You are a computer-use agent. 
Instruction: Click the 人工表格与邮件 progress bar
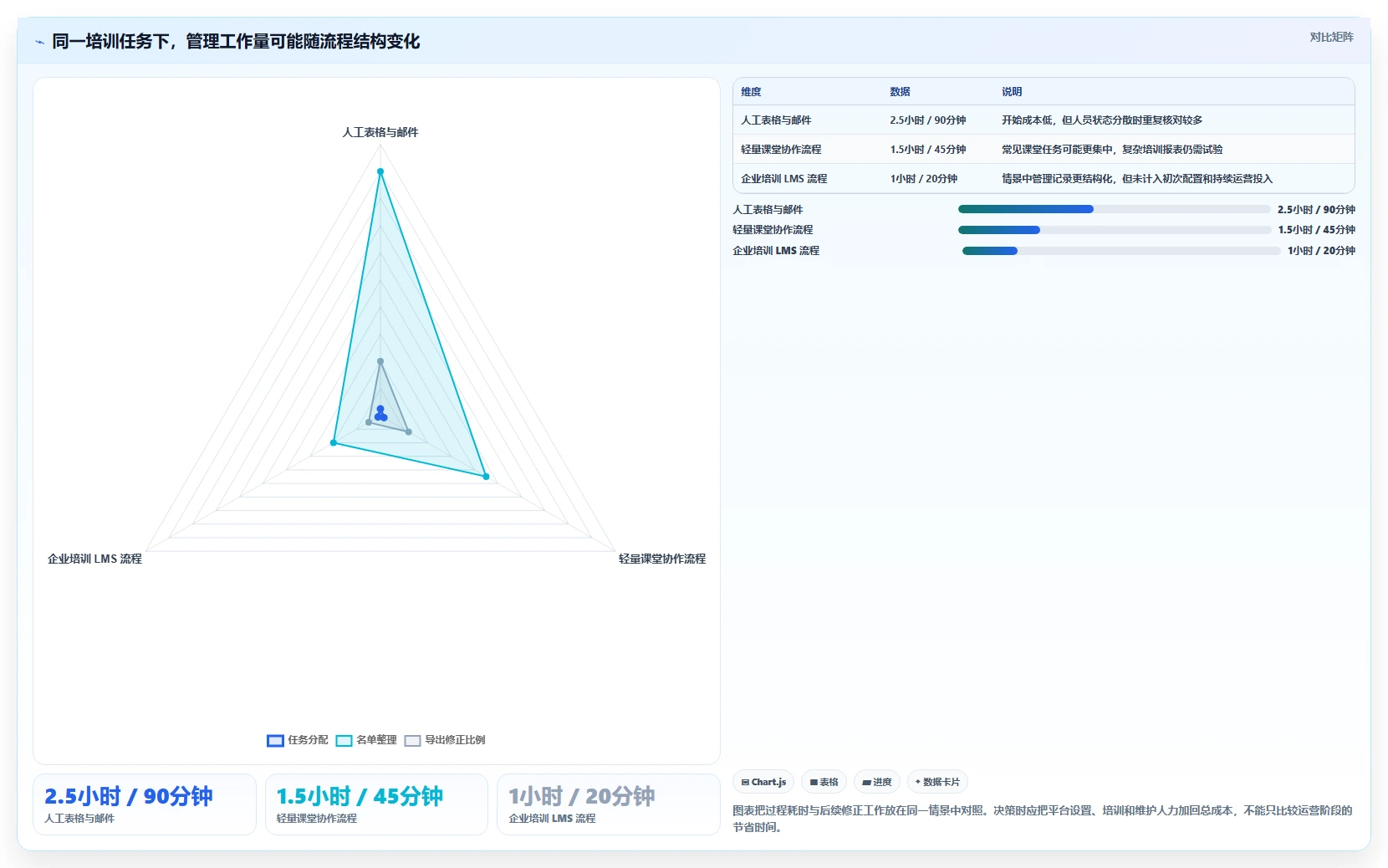coord(1114,209)
